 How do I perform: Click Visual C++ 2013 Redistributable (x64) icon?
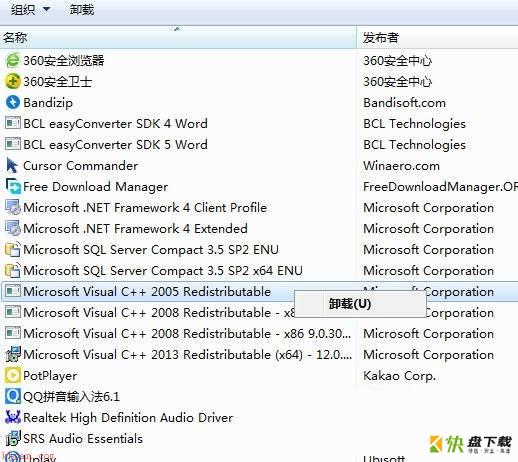coord(13,355)
